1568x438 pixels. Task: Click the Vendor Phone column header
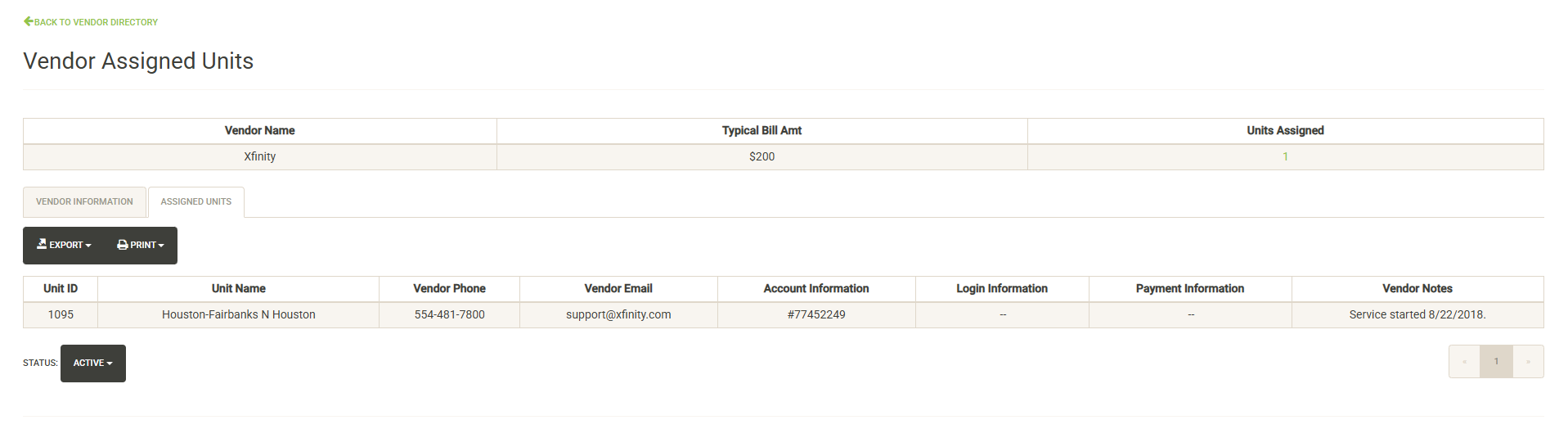tap(449, 289)
